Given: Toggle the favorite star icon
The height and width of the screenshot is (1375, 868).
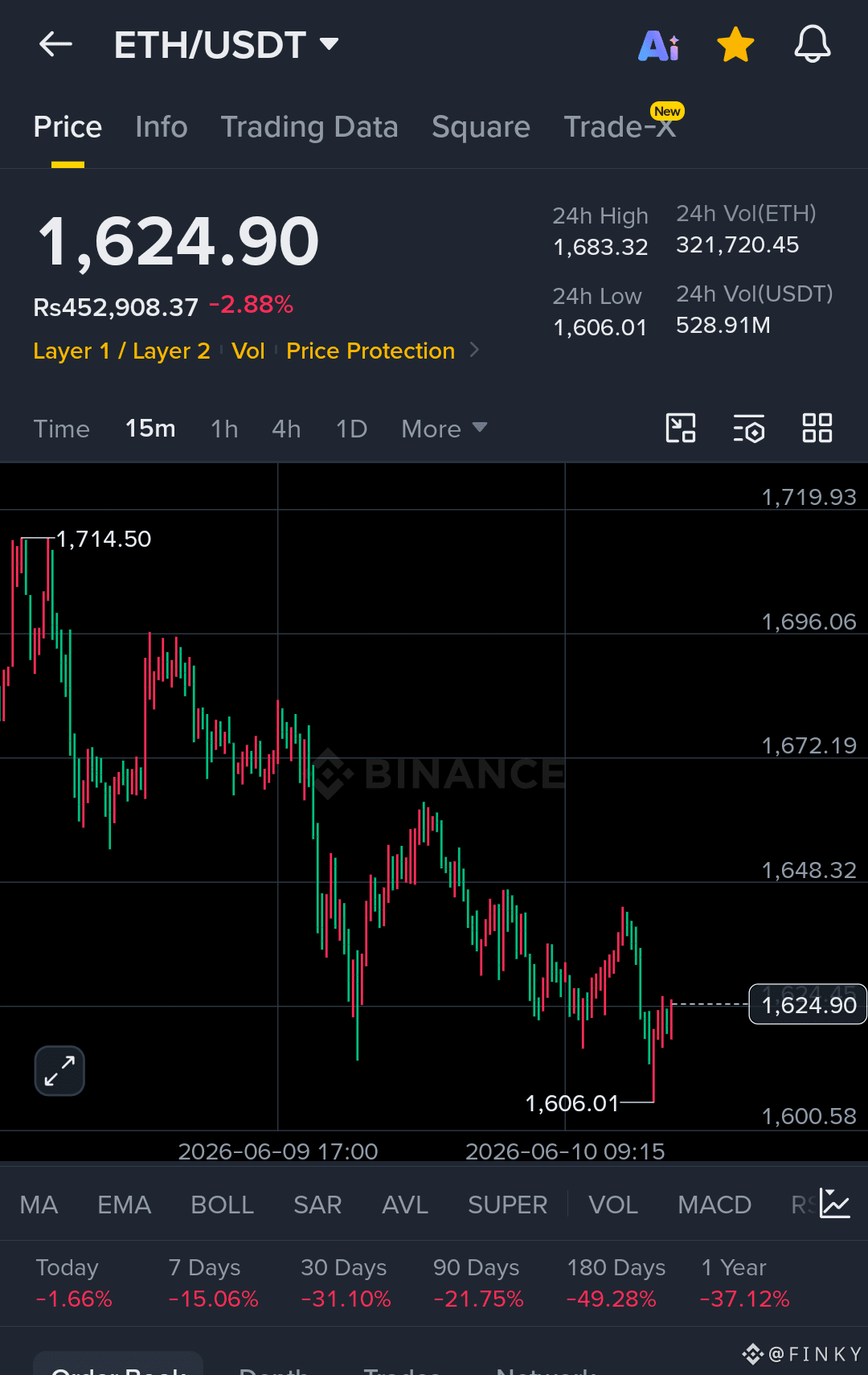Looking at the screenshot, I should tap(735, 44).
